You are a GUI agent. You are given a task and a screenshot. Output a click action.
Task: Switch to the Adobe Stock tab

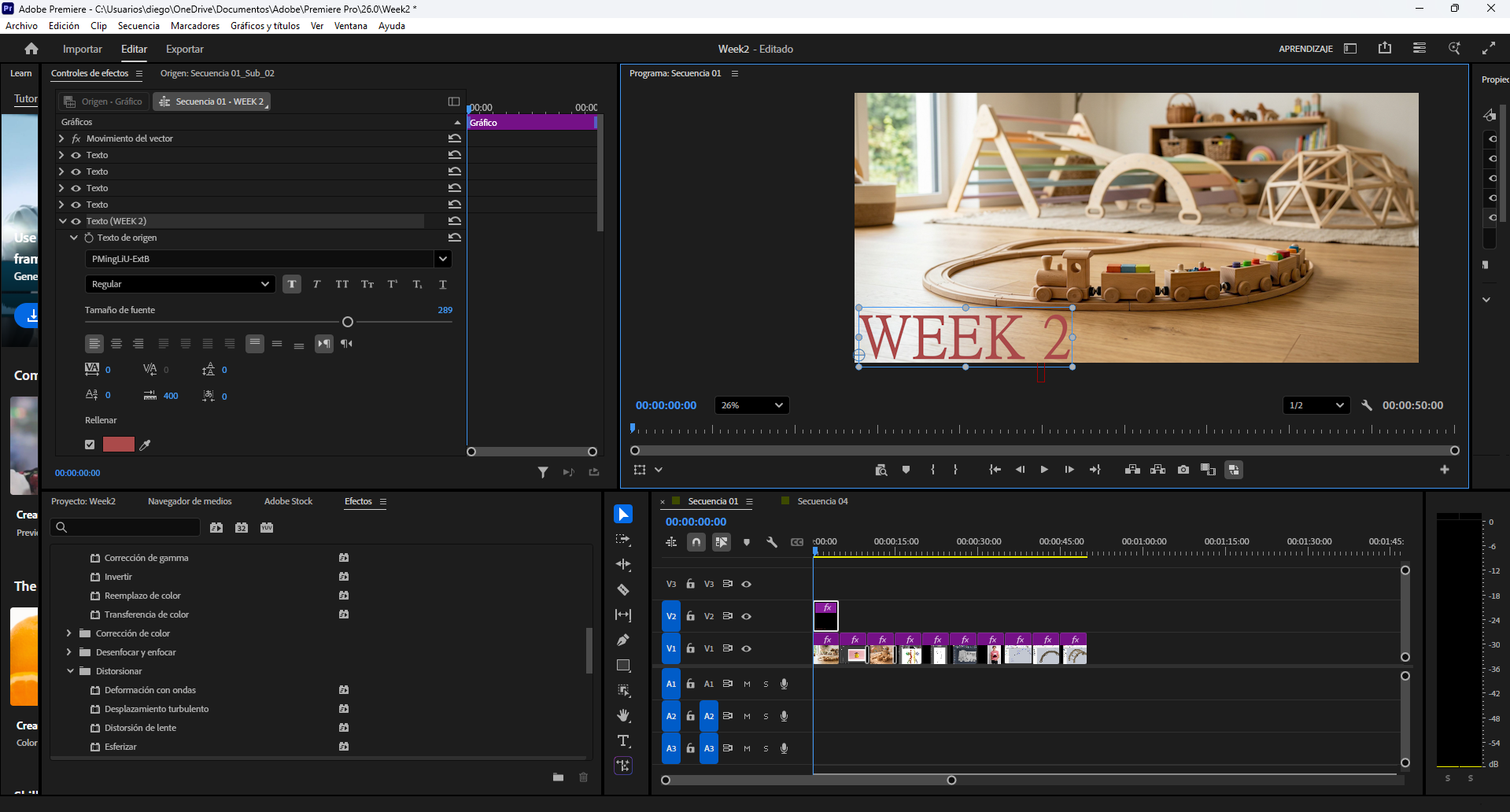288,501
